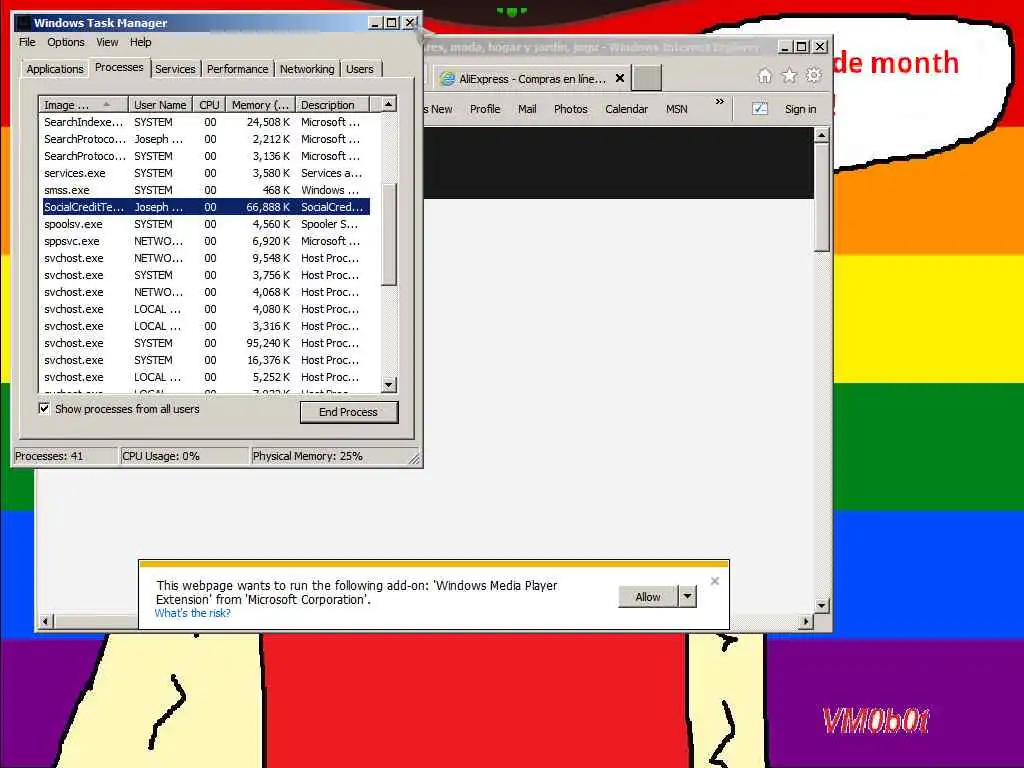Sort processes by Image Name column

83,104
